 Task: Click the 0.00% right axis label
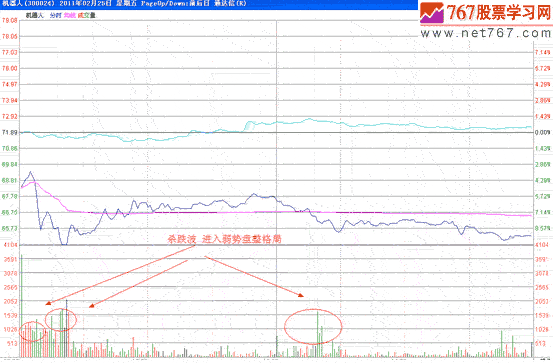pyautogui.click(x=542, y=132)
